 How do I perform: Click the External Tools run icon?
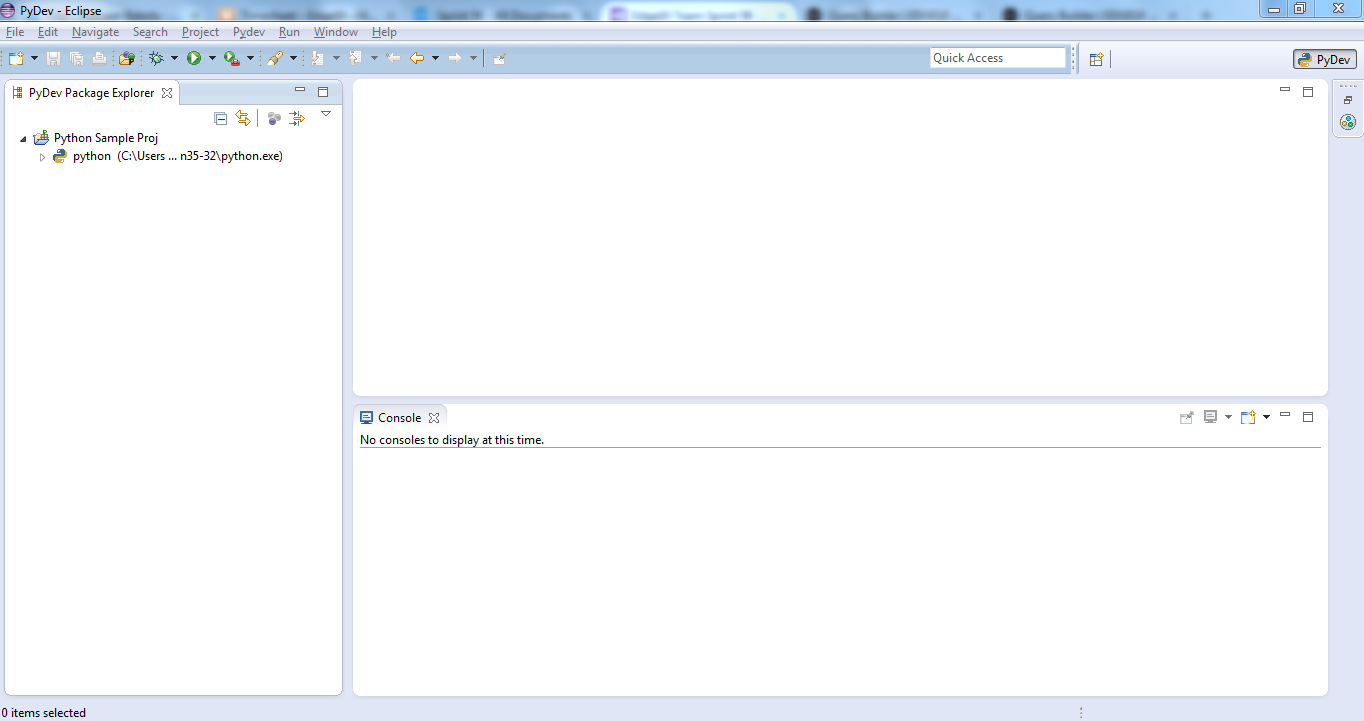point(232,59)
